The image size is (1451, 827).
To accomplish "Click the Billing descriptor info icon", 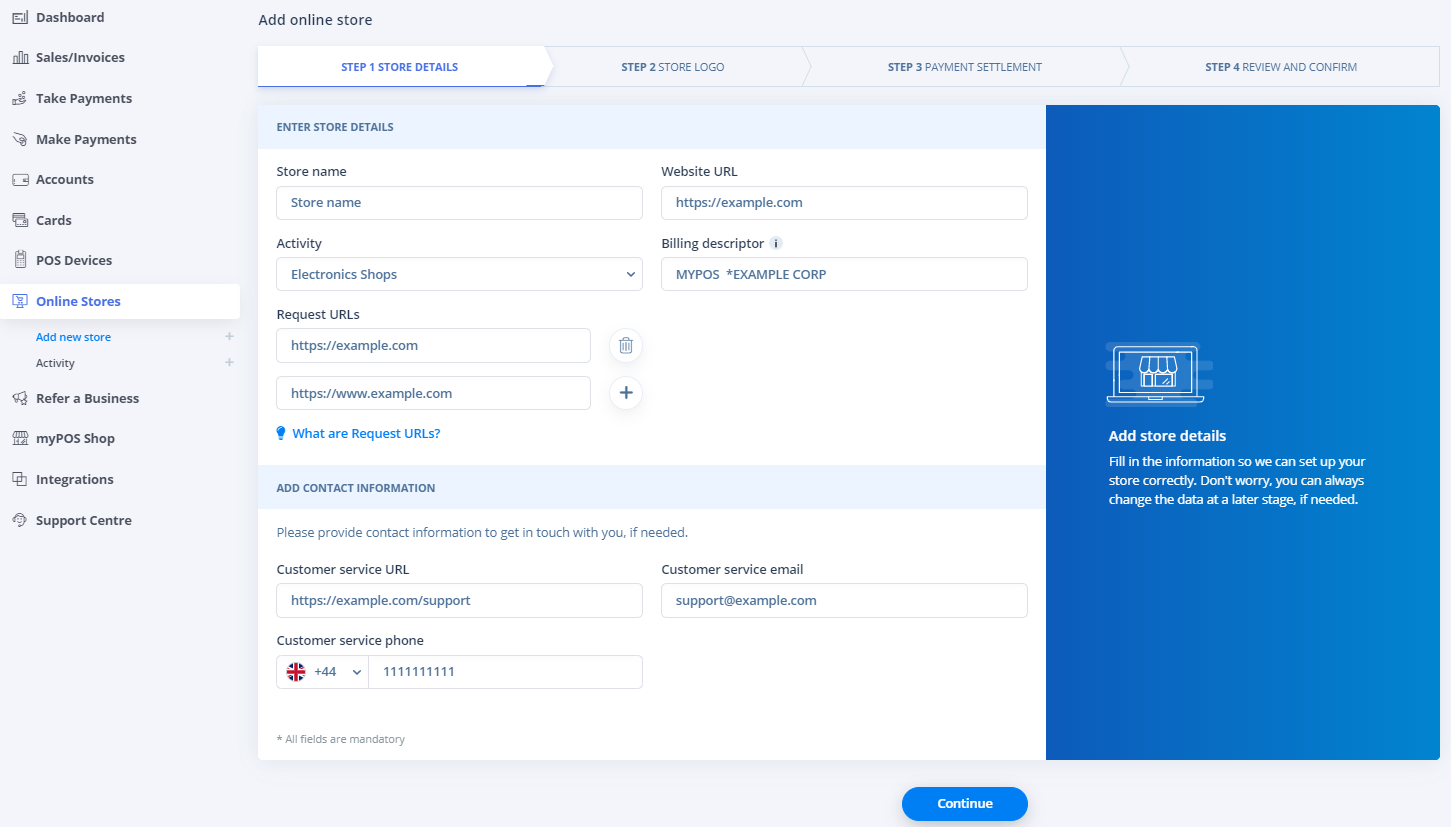I will coord(776,243).
